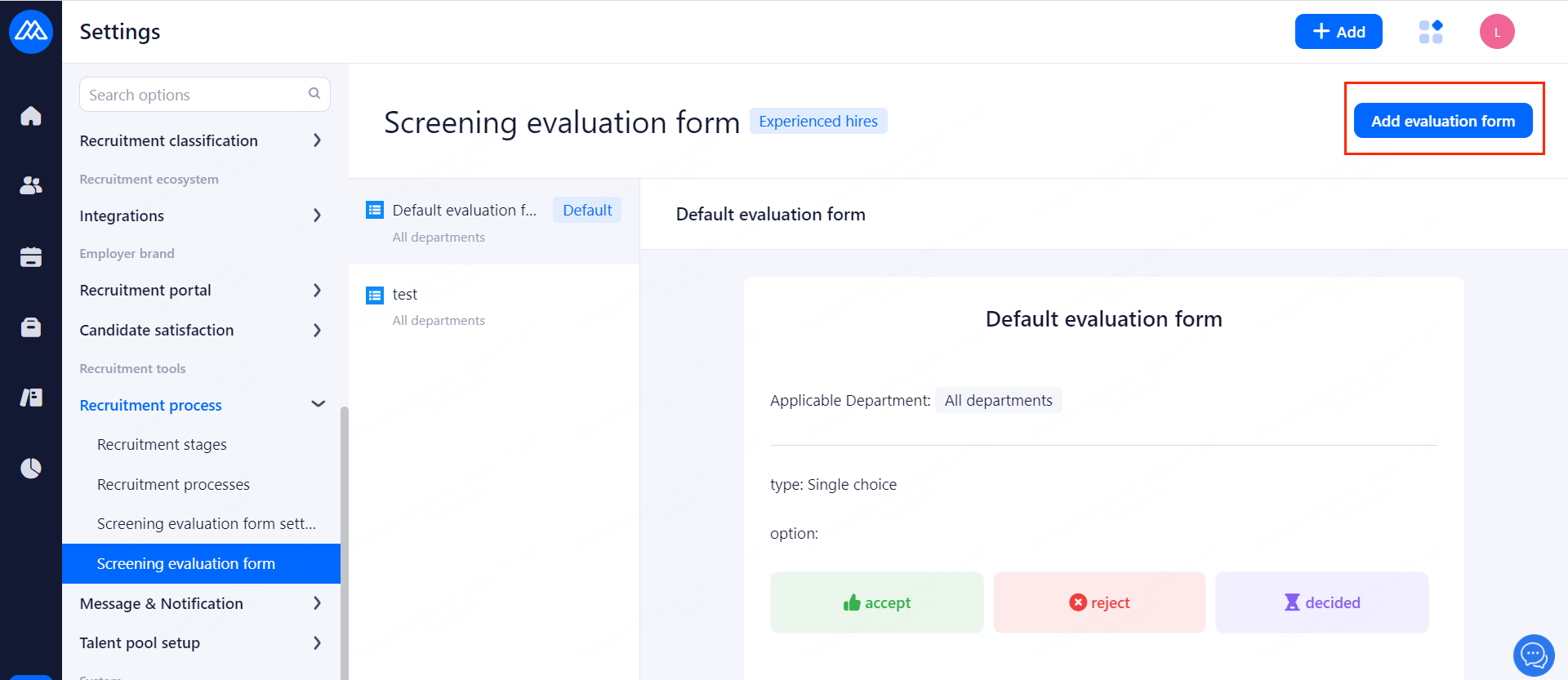
Task: Open Recruitment processes settings
Action: [x=173, y=484]
